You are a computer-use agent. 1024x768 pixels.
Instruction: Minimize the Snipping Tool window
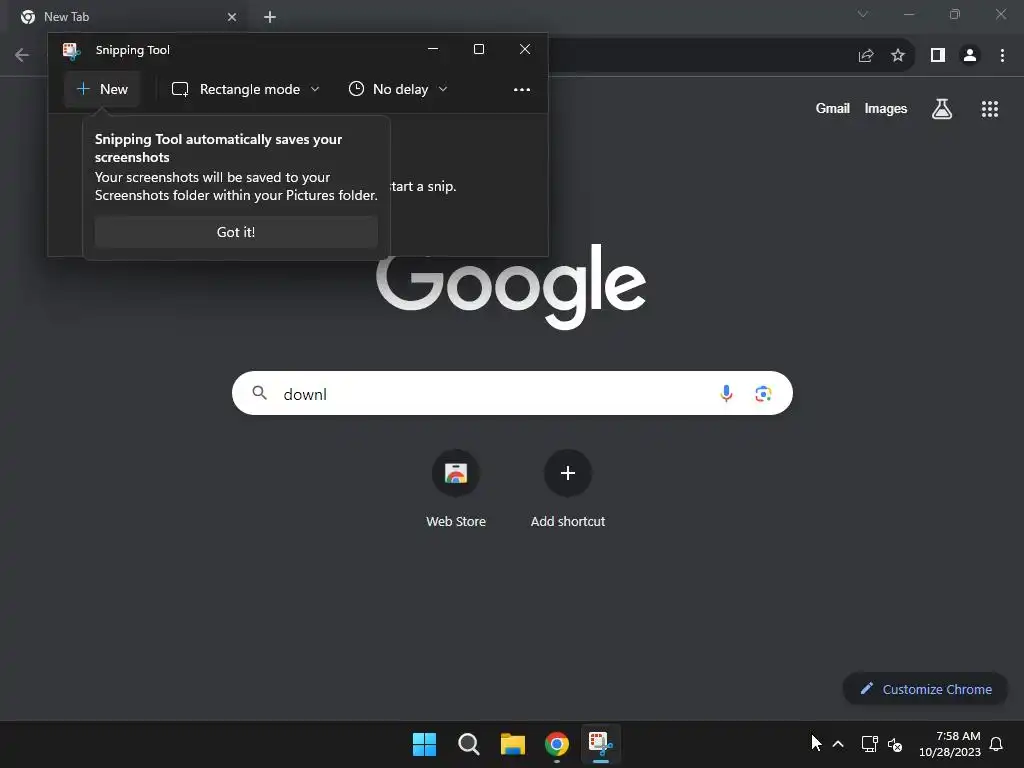coord(432,49)
